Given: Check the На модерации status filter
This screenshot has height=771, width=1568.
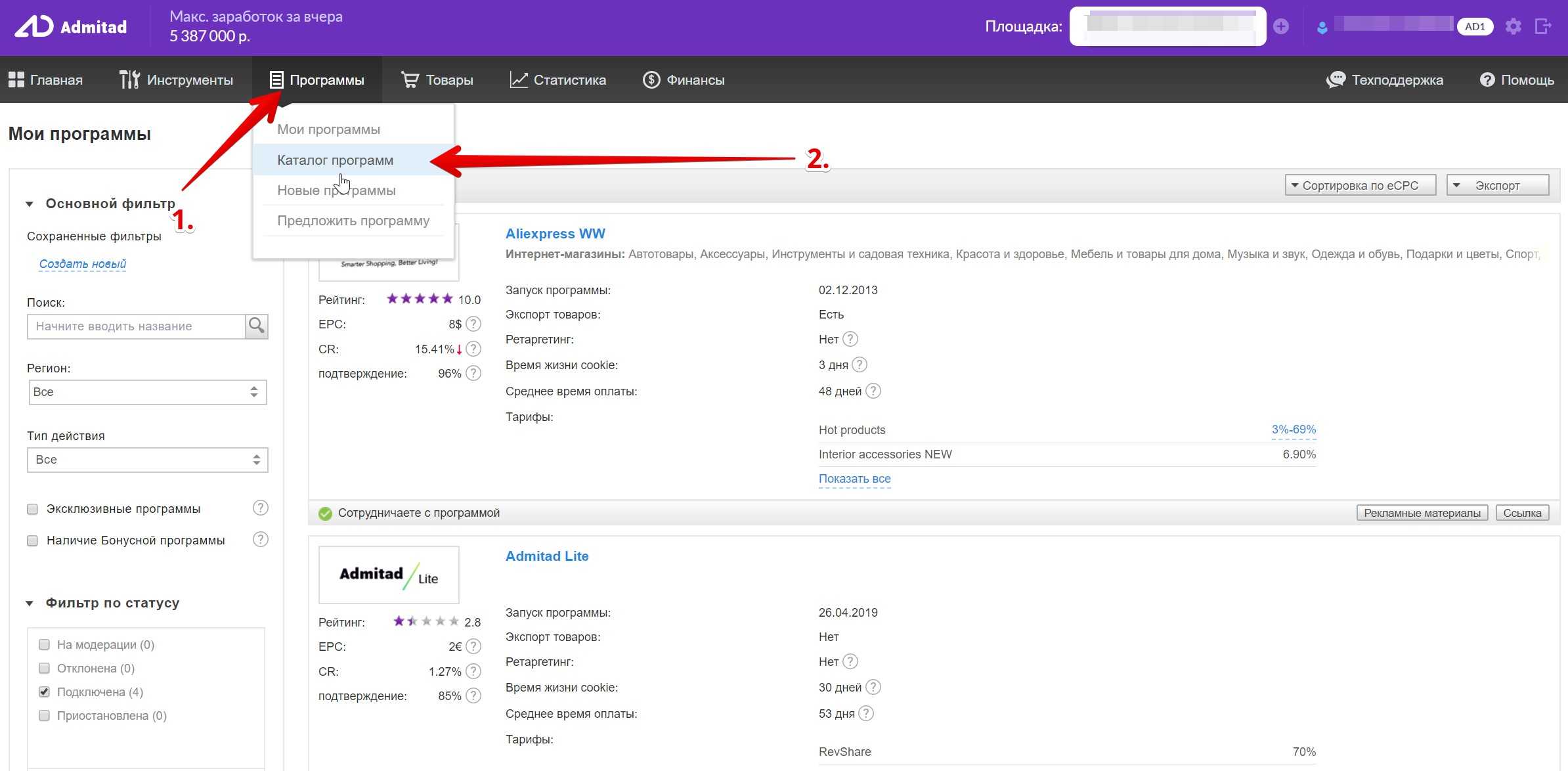Looking at the screenshot, I should [x=44, y=644].
